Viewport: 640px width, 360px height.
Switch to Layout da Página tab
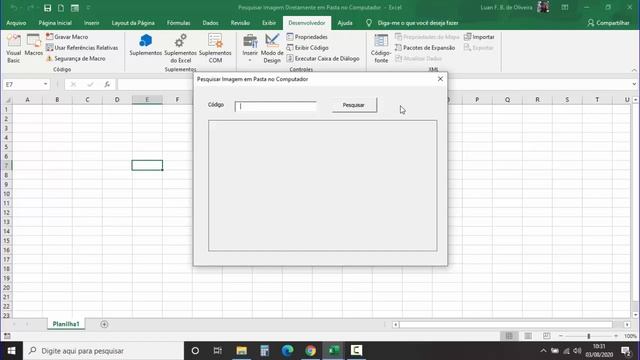[x=133, y=23]
